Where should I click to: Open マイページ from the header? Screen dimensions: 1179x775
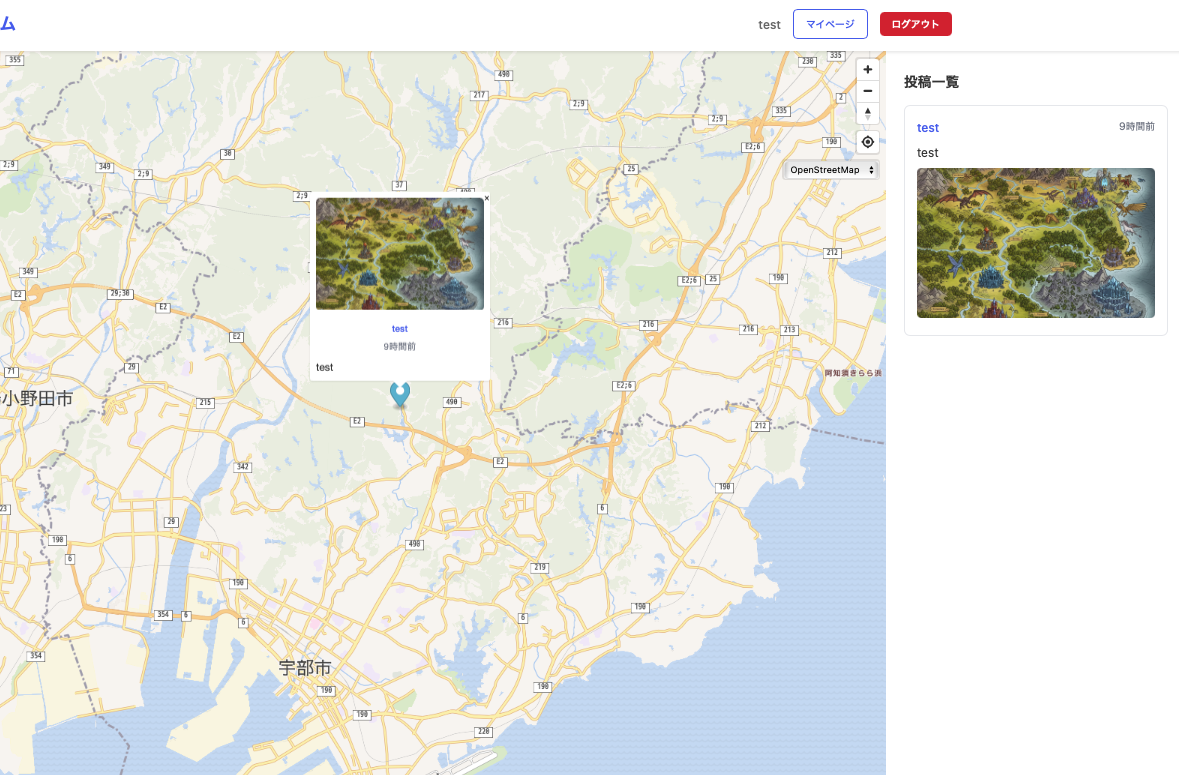(830, 24)
